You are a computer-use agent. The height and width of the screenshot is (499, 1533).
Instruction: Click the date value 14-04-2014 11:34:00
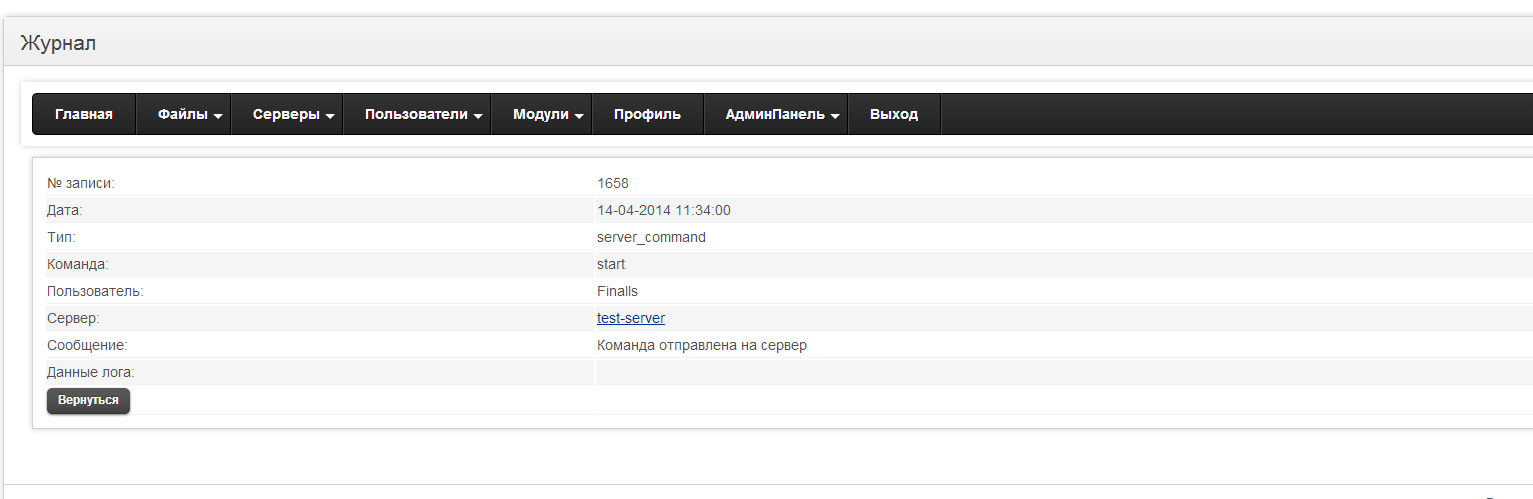pos(663,210)
